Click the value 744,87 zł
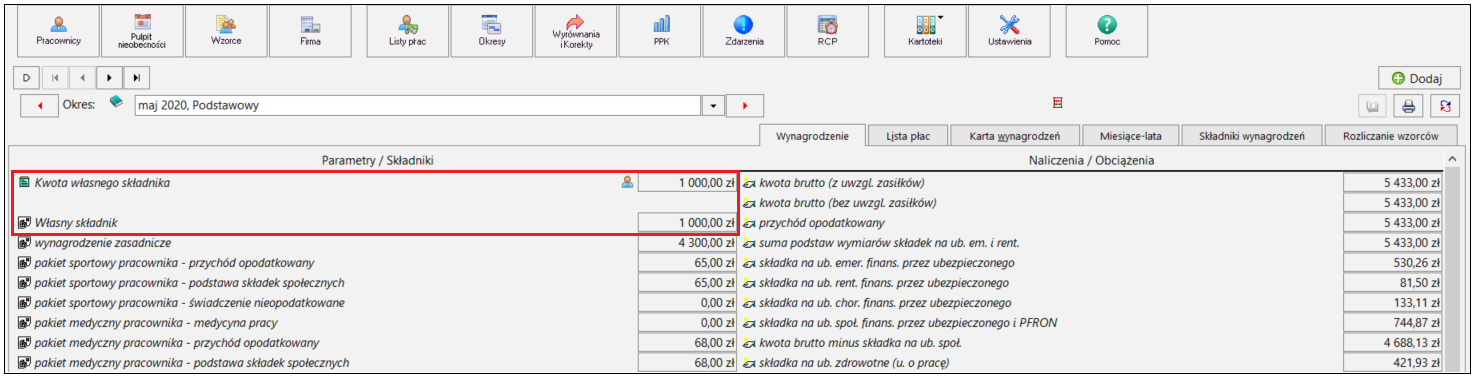This screenshot has height=379, width=1476. tap(1393, 322)
